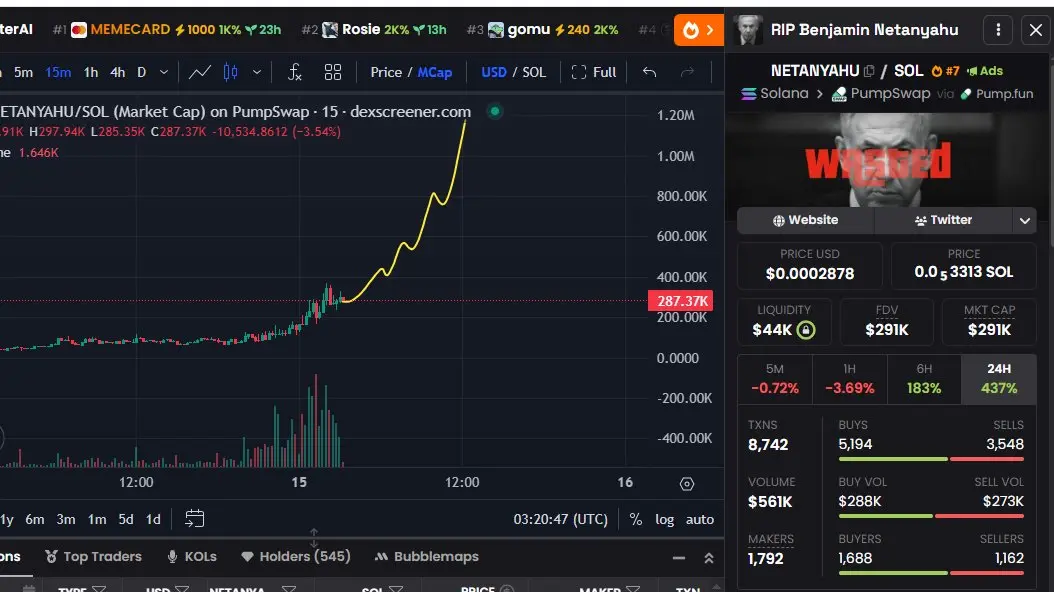Filter the TYPE column

tap(99, 589)
